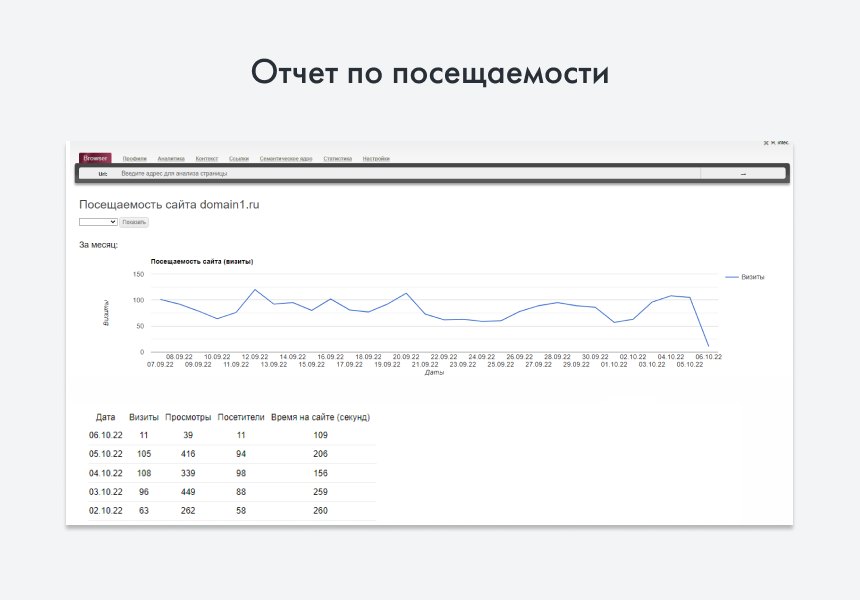Click views value 339 in 04.10.22 row
The width and height of the screenshot is (860, 600).
coord(188,473)
